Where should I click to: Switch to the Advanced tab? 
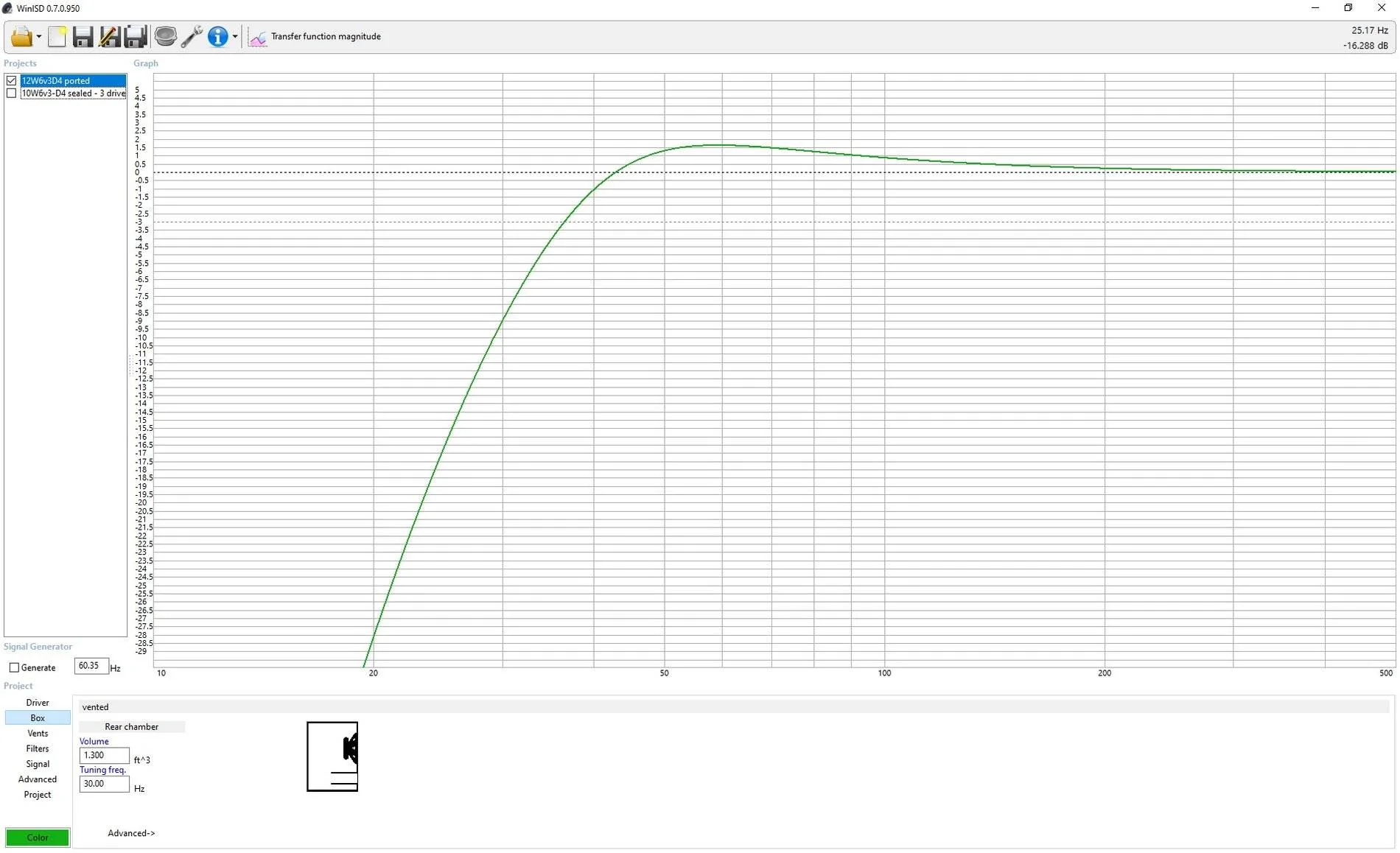(38, 780)
